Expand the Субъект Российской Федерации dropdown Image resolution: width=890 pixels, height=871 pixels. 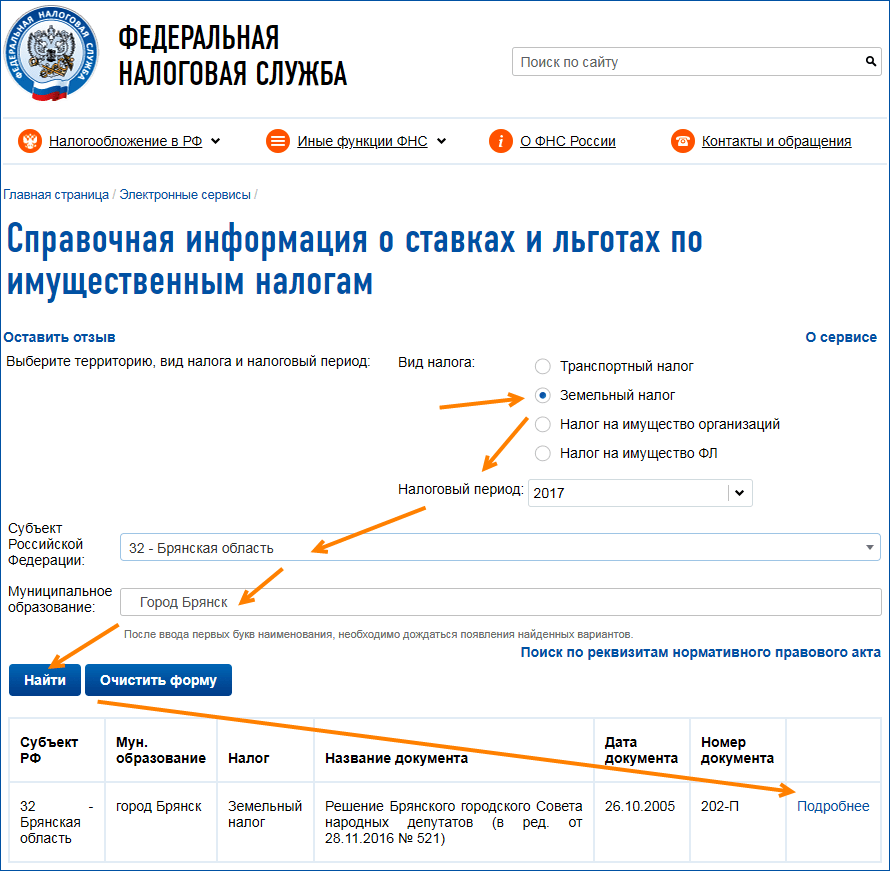(500, 547)
